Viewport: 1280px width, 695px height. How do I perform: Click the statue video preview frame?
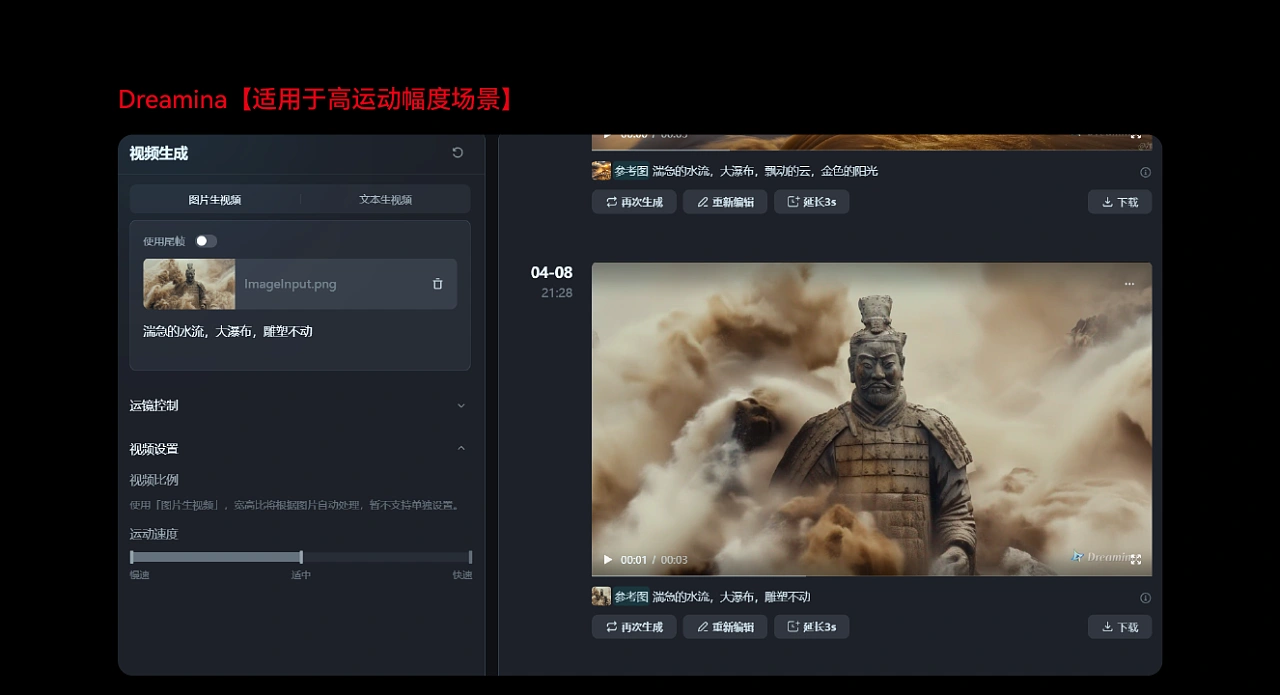[872, 418]
